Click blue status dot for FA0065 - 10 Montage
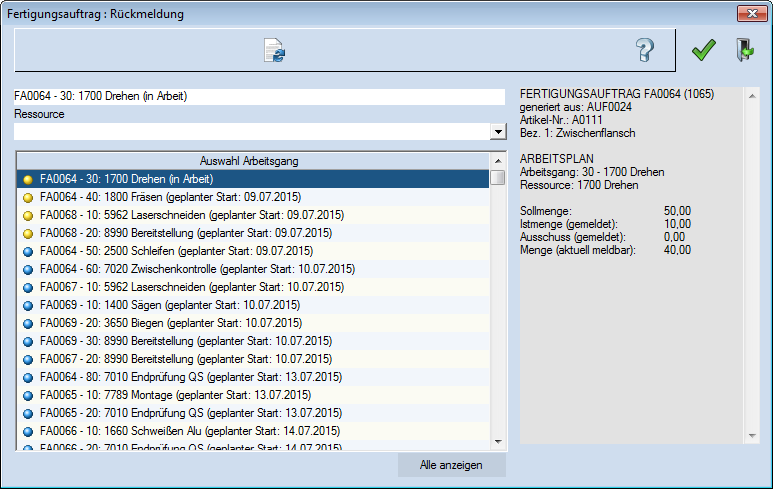This screenshot has width=773, height=489. [28, 395]
